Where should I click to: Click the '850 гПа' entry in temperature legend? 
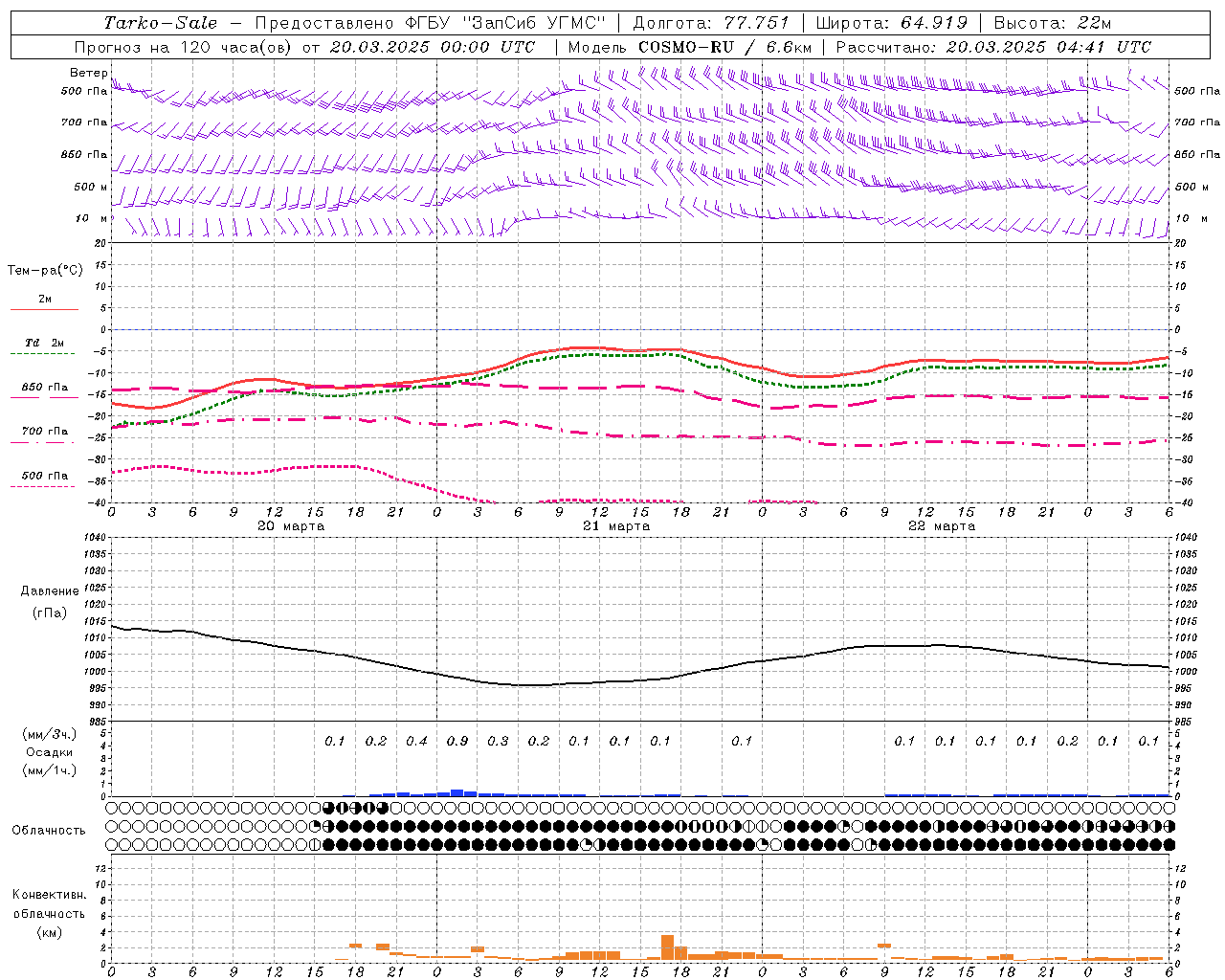click(x=45, y=388)
